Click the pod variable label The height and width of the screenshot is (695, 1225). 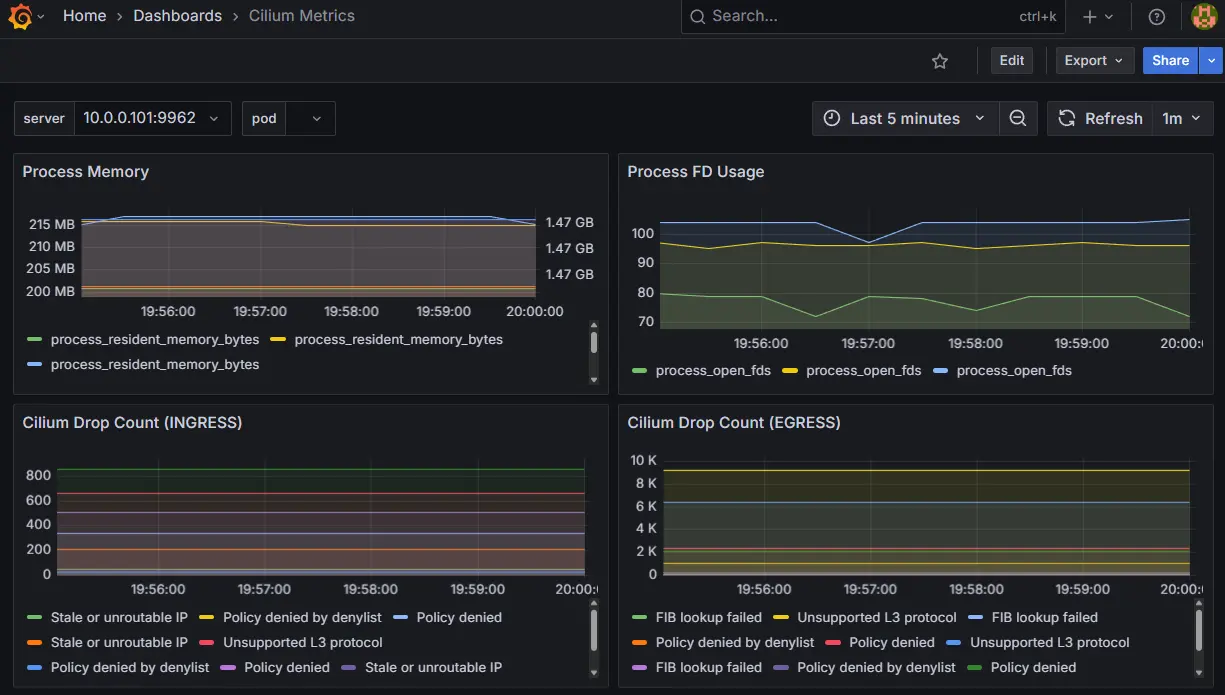coord(264,118)
